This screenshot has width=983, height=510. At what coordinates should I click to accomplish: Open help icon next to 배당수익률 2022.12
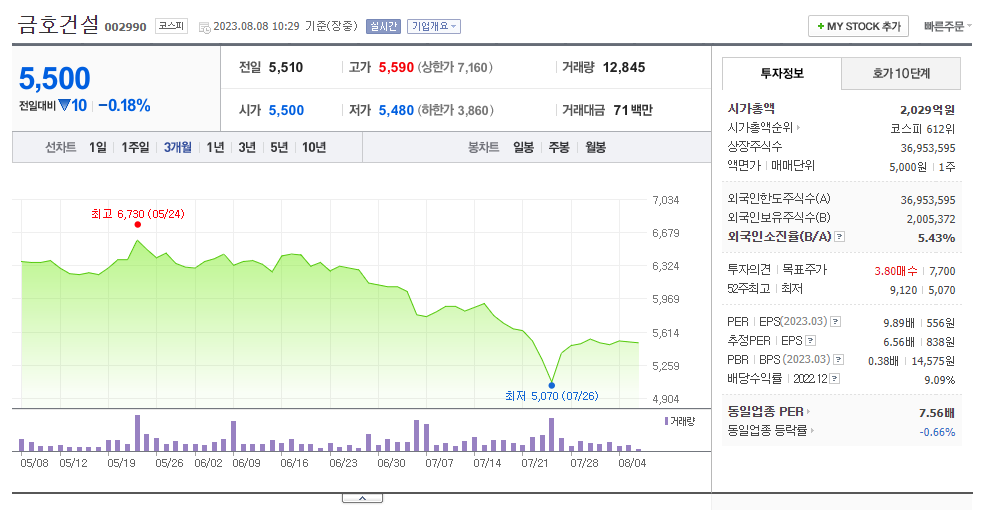[835, 378]
